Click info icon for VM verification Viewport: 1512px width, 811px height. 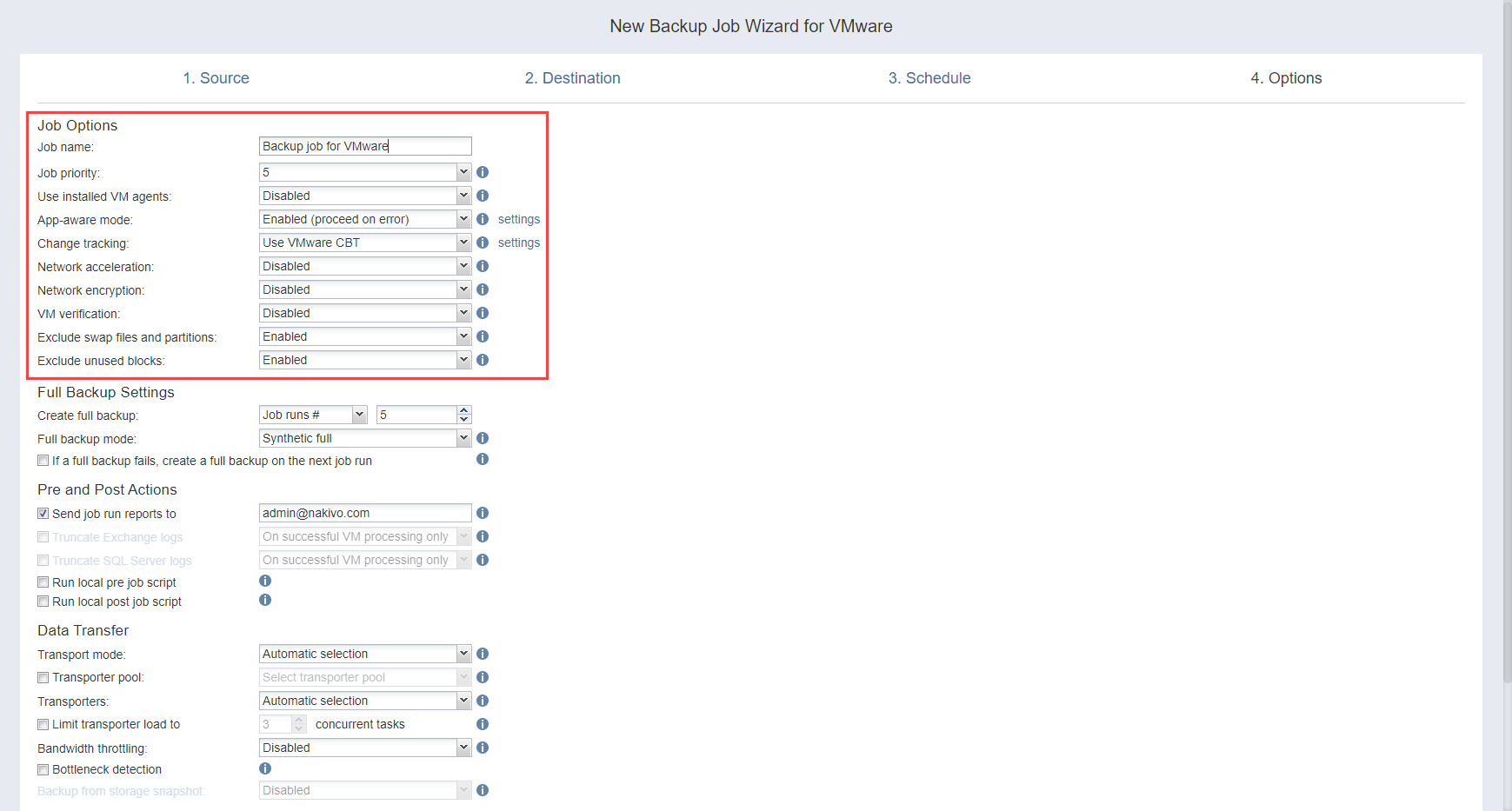tap(483, 313)
